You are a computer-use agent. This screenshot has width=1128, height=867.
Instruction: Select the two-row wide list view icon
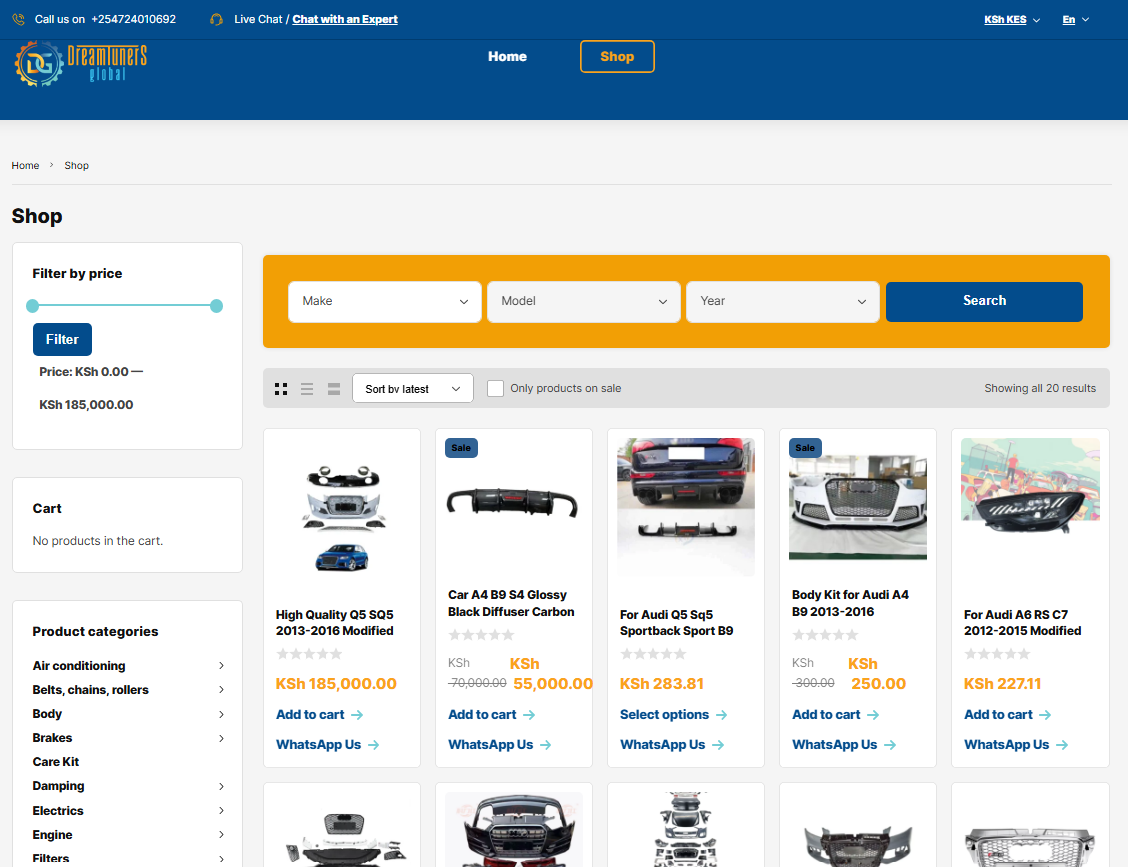pyautogui.click(x=334, y=389)
